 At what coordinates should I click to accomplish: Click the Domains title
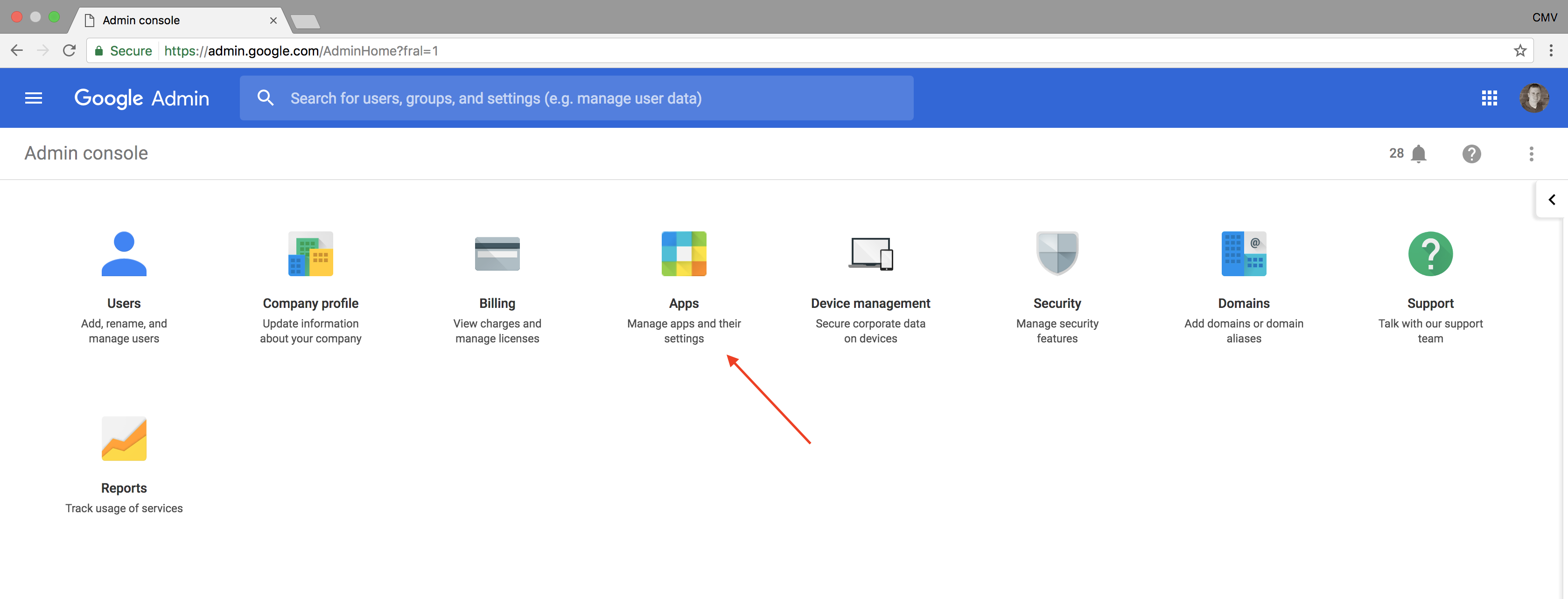[1244, 303]
